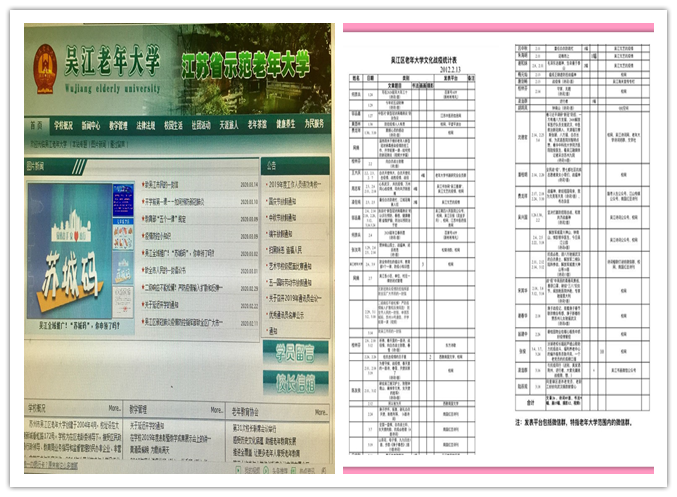
Task: Click the 江苏省示范老年大学 banner title
Action: point(246,65)
